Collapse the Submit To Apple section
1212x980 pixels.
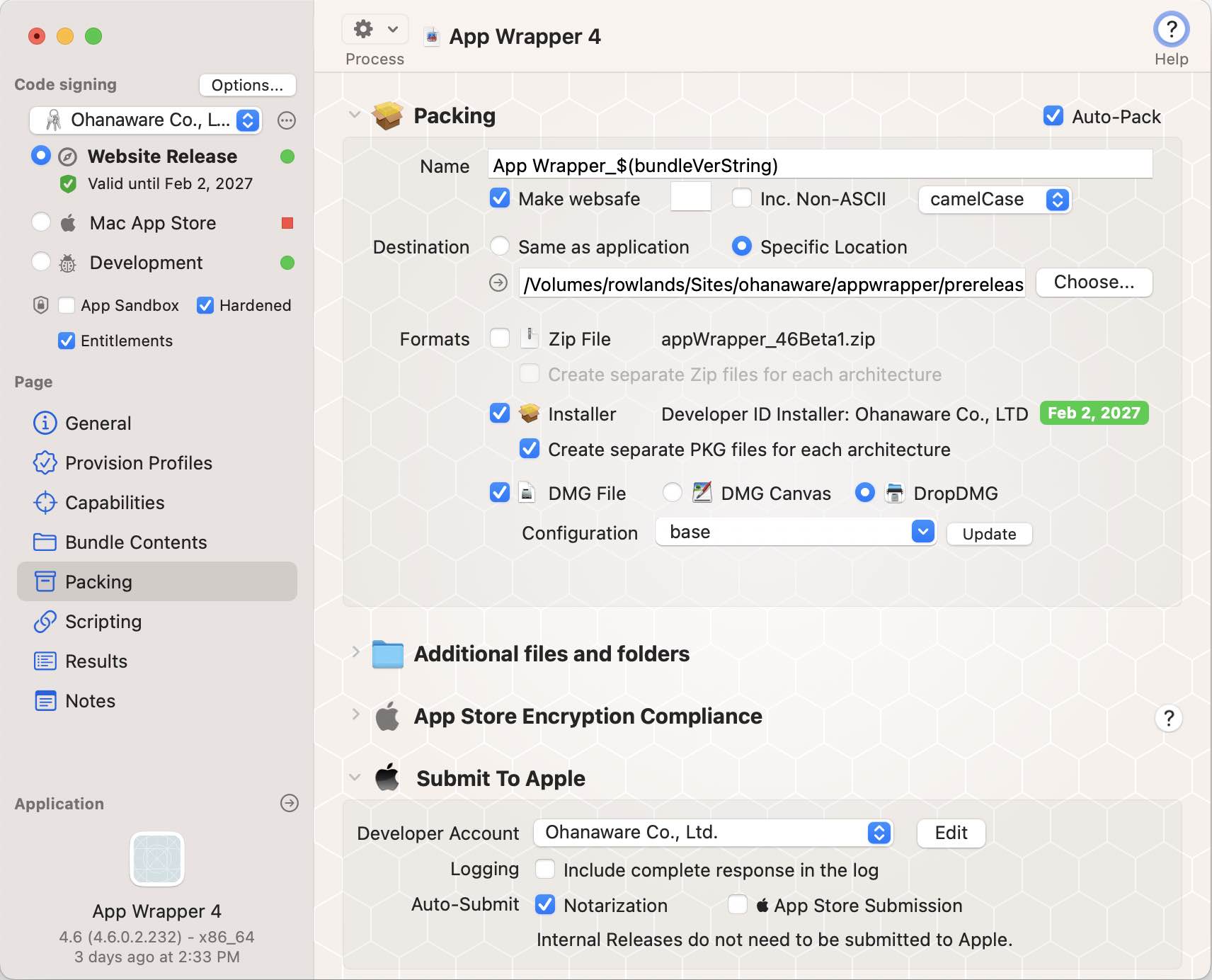coord(355,777)
